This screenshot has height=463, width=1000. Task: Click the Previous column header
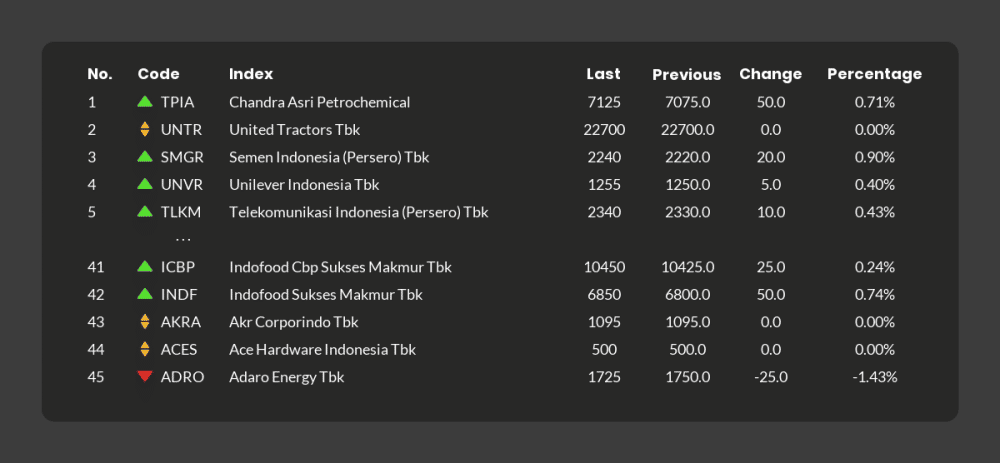[x=686, y=75]
